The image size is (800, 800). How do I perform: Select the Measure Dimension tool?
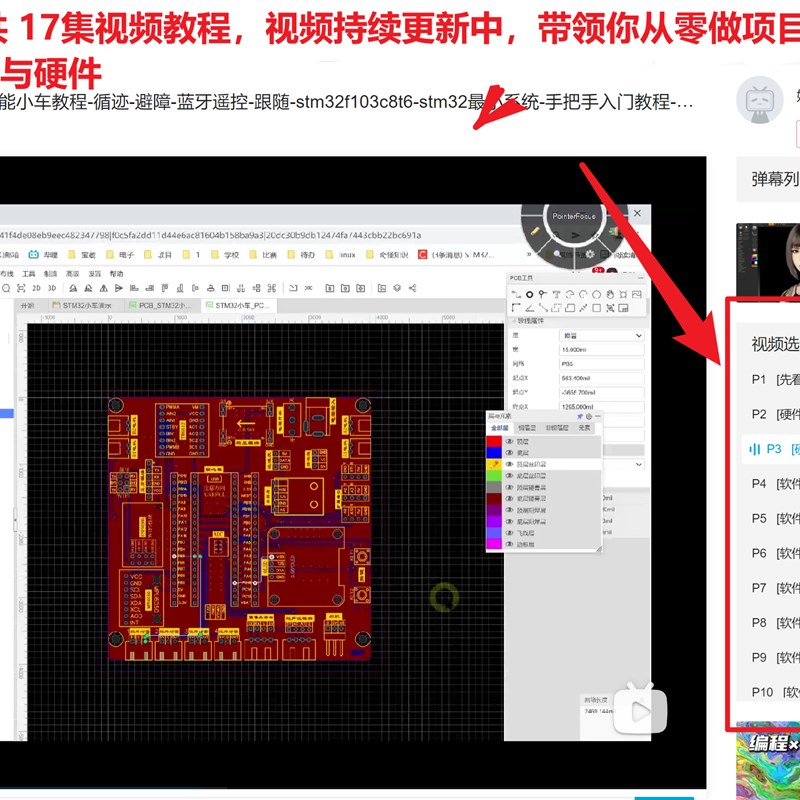pyautogui.click(x=583, y=308)
